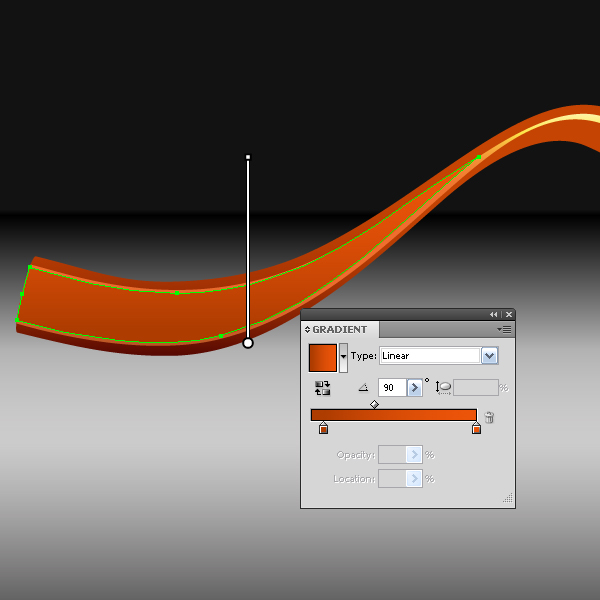600x600 pixels.
Task: Click the anchor point at ribbon's right tip
Action: point(479,157)
